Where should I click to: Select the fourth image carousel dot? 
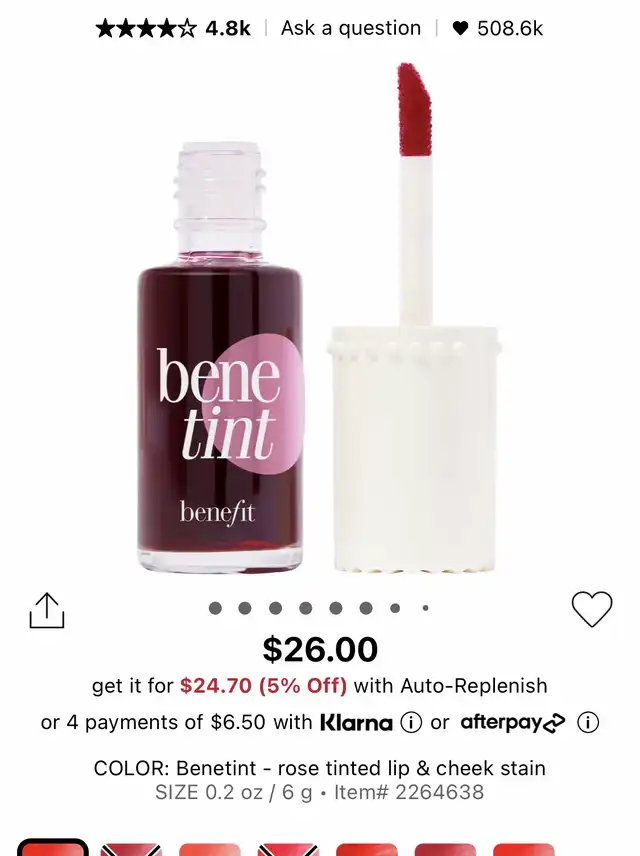[x=306, y=608]
